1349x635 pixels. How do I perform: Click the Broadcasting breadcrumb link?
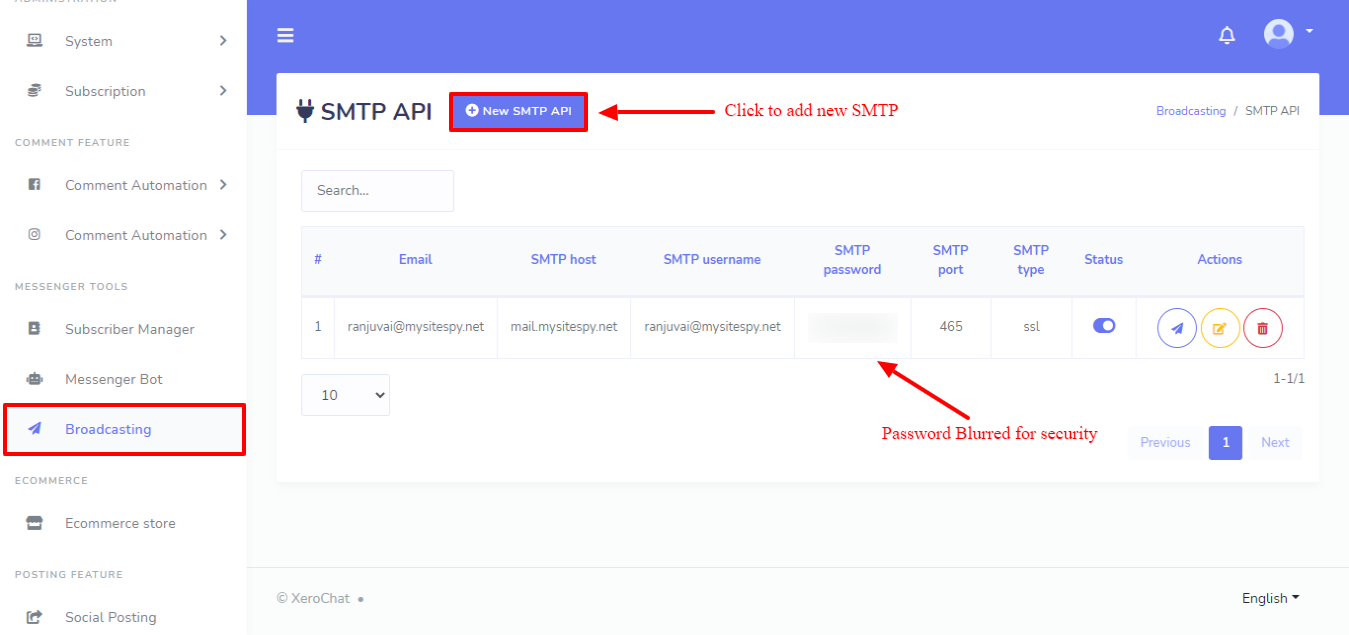tap(1191, 111)
